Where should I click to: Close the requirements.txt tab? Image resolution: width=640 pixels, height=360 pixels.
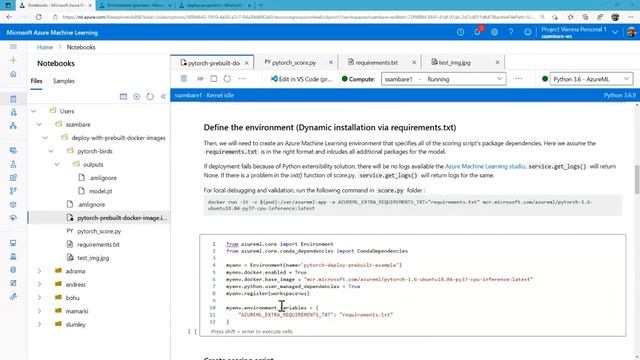[x=414, y=62]
